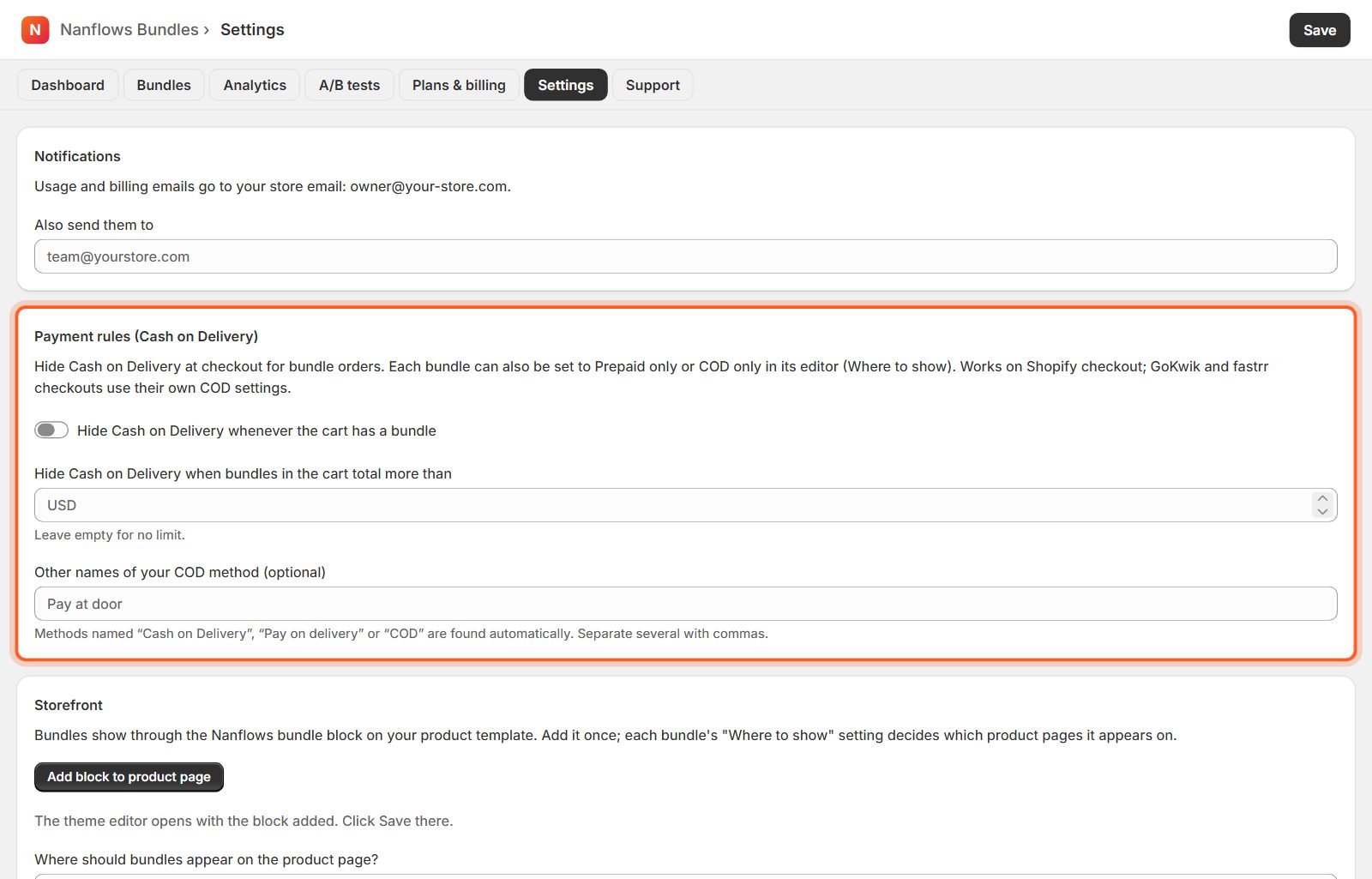Click the 'Other names of your COD method (optional)' label
This screenshot has width=1372, height=879.
(180, 572)
